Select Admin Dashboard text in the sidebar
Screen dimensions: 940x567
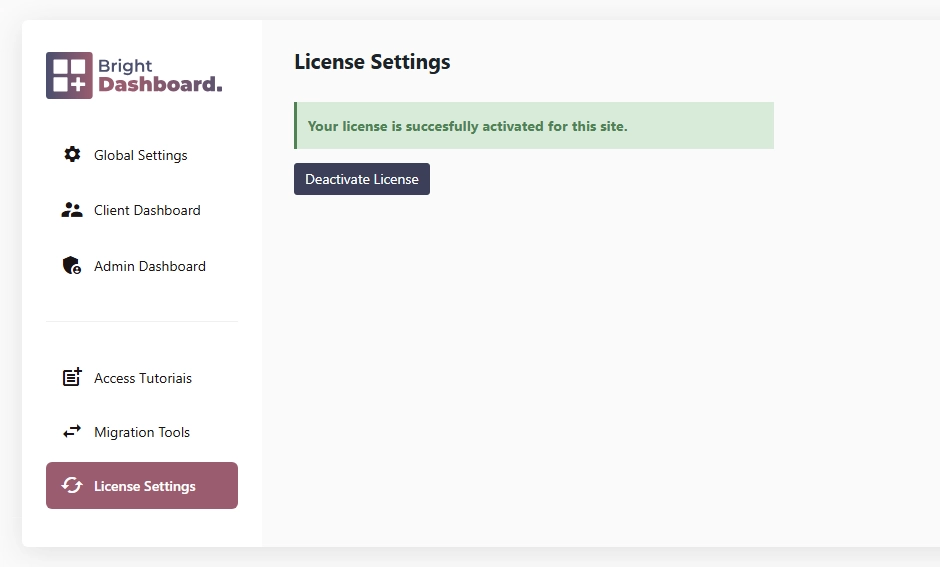150,266
